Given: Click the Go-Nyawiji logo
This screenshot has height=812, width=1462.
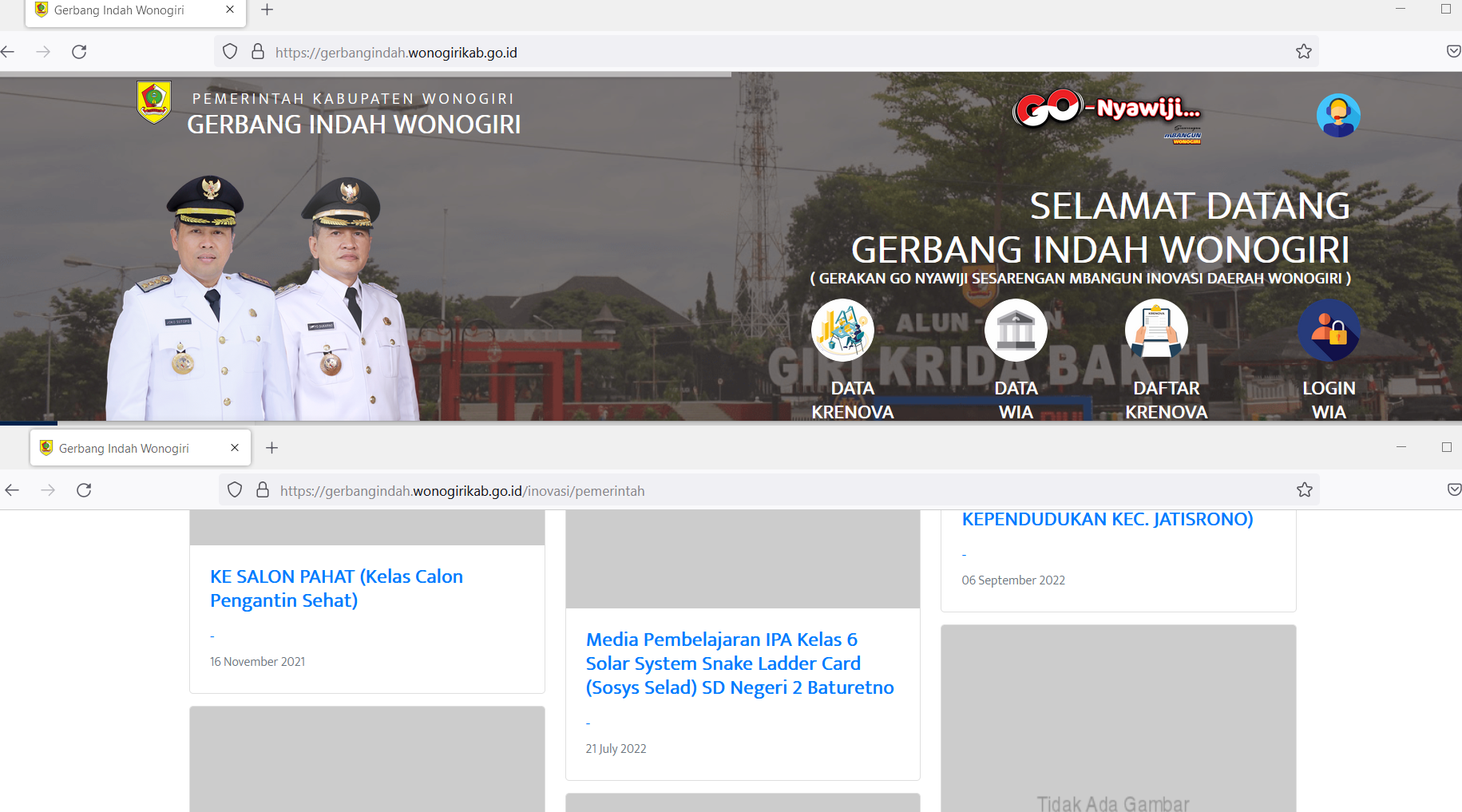Looking at the screenshot, I should 1107,112.
